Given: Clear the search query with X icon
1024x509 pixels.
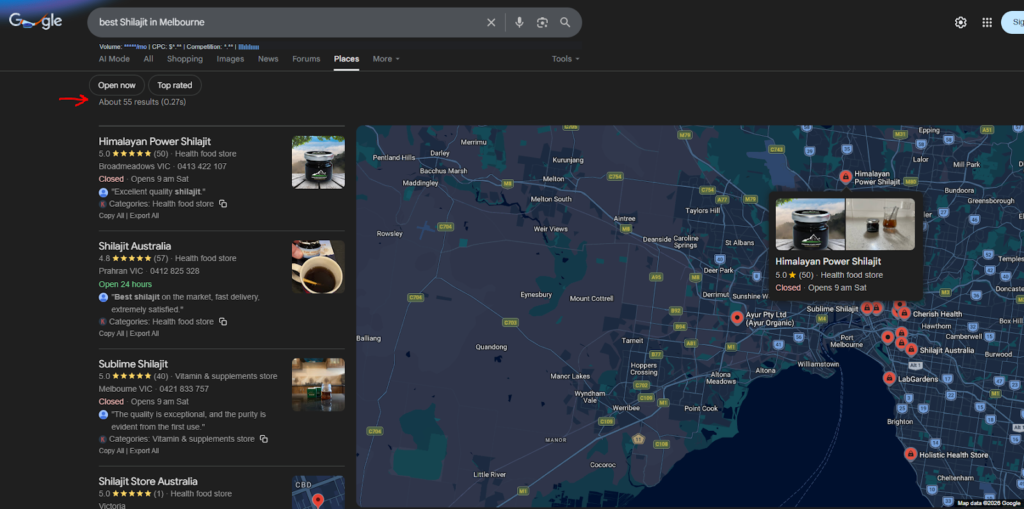Looking at the screenshot, I should pos(491,23).
